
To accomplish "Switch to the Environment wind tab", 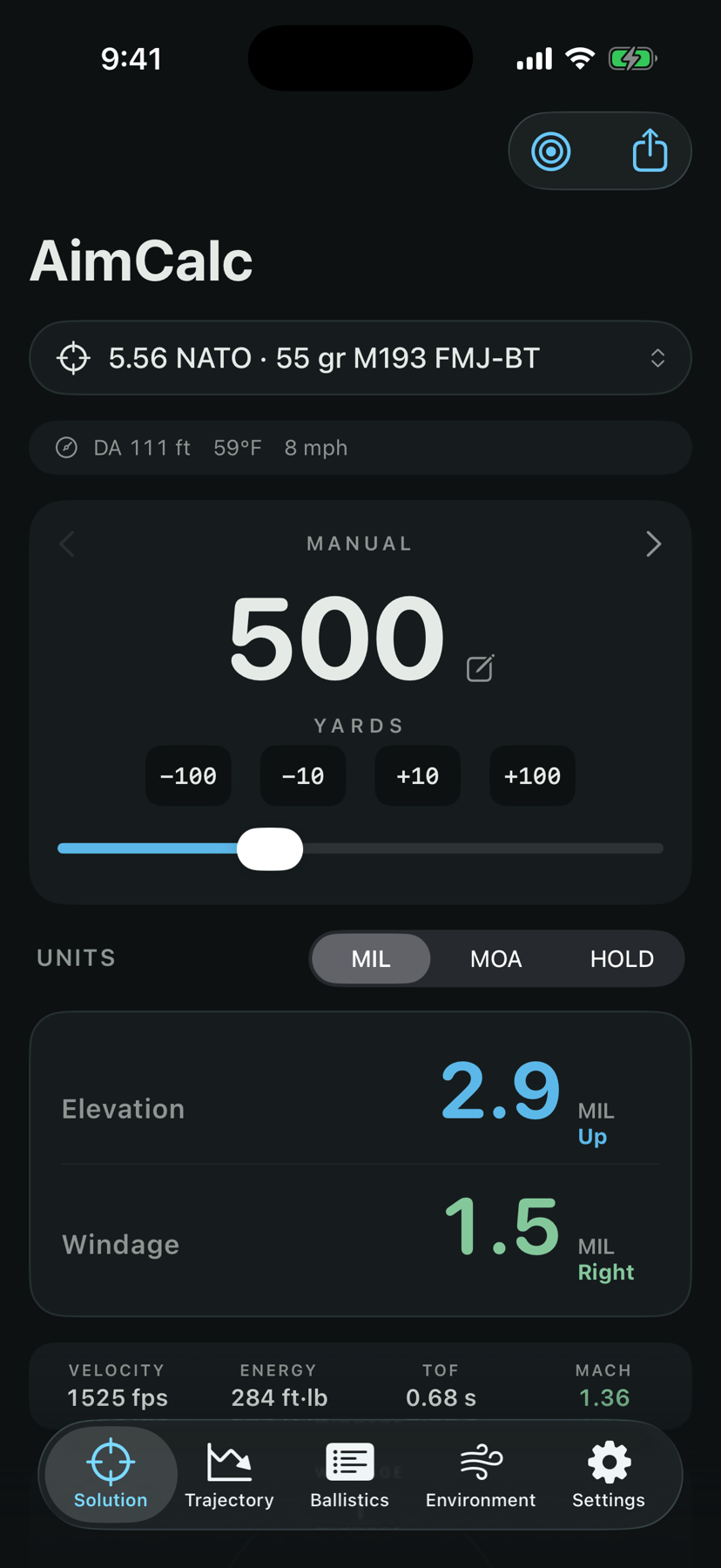I will tap(481, 1476).
